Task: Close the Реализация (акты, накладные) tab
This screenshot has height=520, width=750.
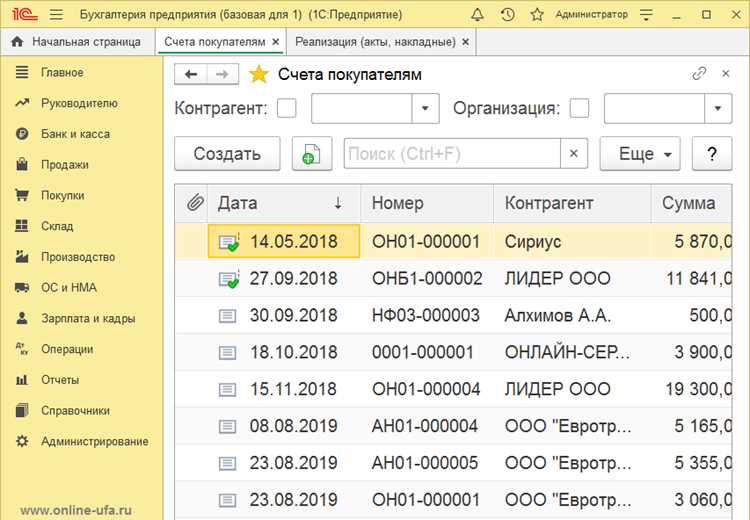Action: click(465, 42)
